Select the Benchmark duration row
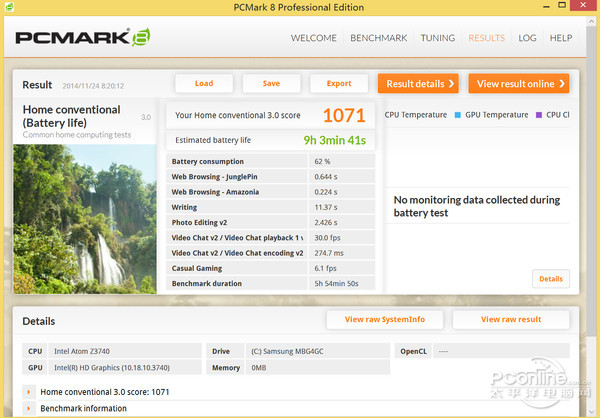600x418 pixels. [x=271, y=284]
